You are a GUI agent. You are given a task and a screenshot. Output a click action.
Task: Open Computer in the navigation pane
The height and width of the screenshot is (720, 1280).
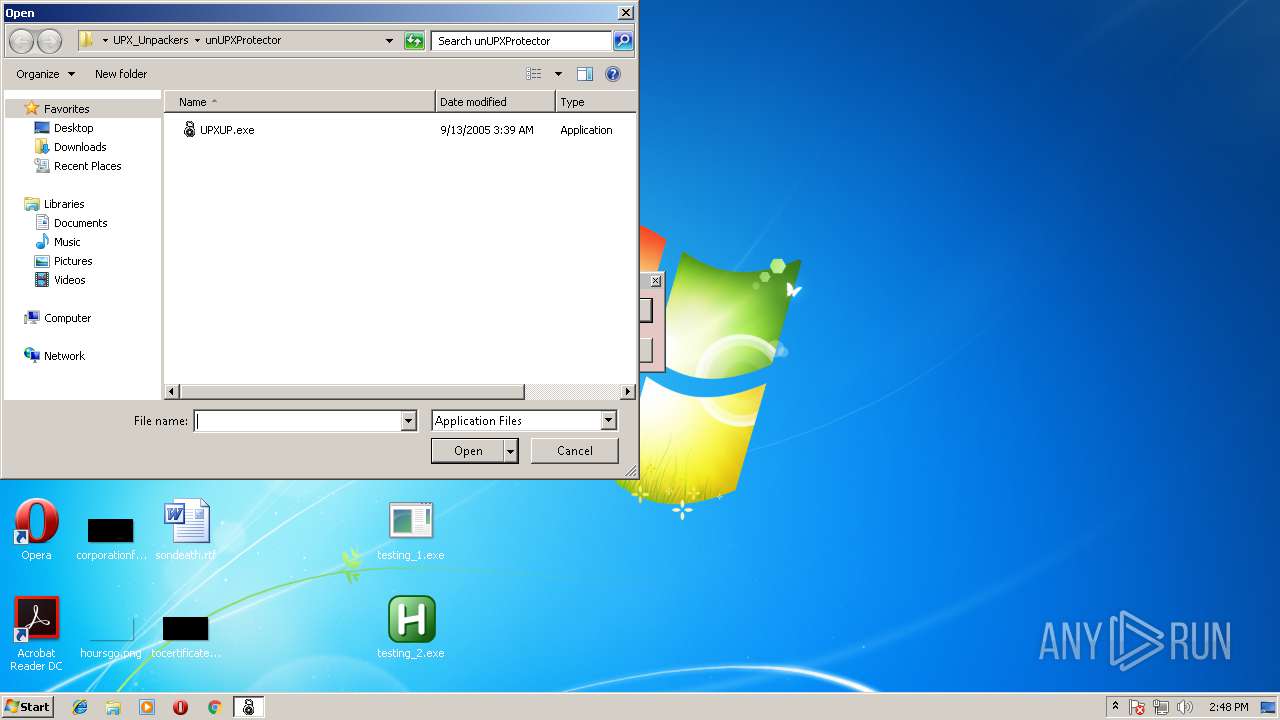click(x=67, y=318)
